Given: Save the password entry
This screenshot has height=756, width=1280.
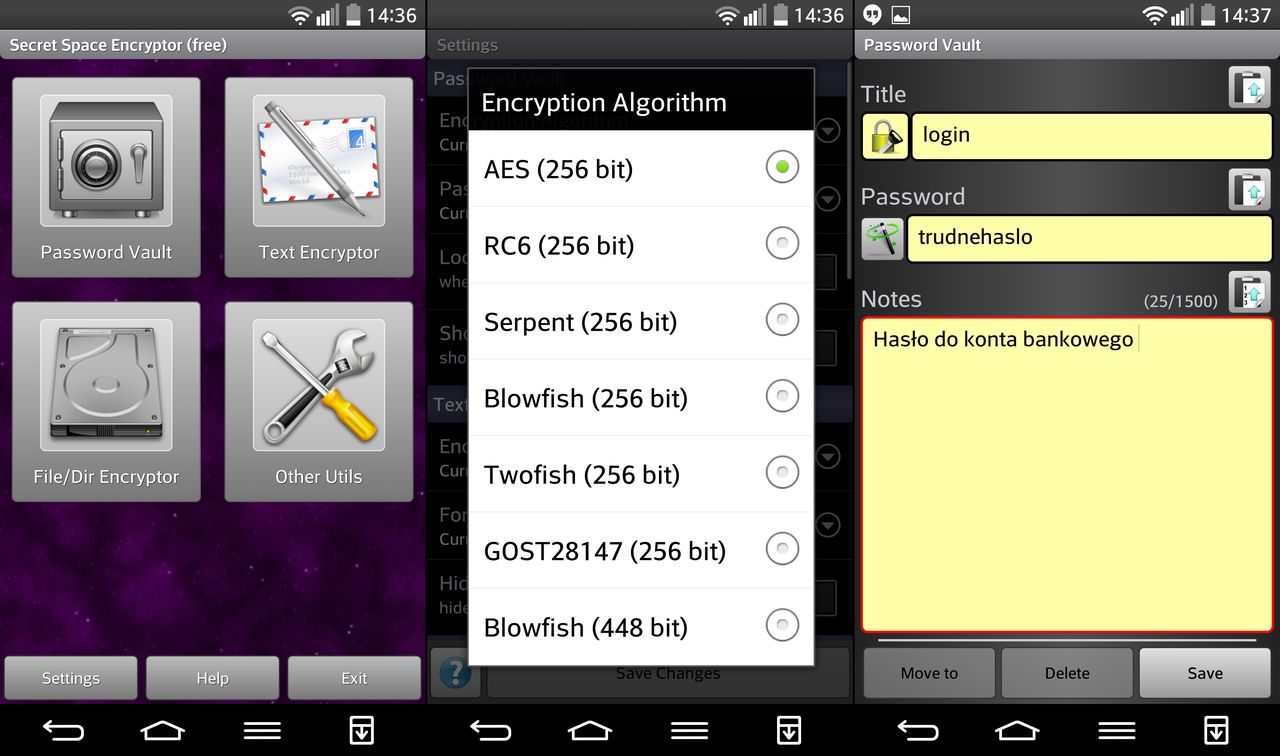Looking at the screenshot, I should 1205,673.
